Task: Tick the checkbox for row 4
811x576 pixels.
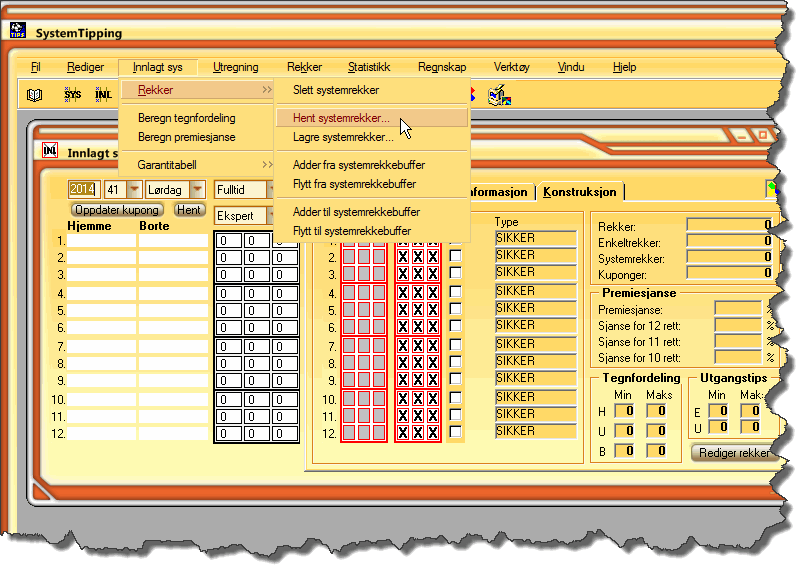Action: click(x=455, y=292)
